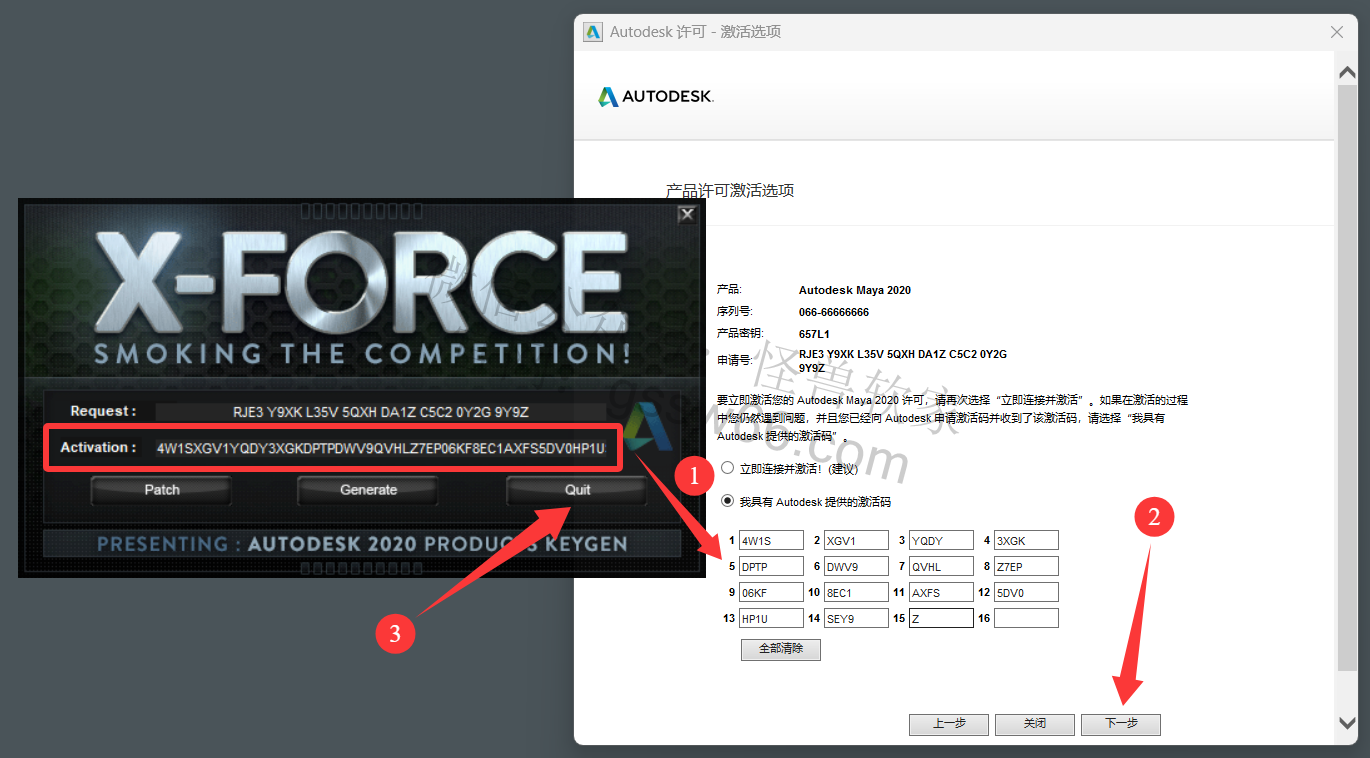Click activation code box 9 containing 06KF

point(771,593)
